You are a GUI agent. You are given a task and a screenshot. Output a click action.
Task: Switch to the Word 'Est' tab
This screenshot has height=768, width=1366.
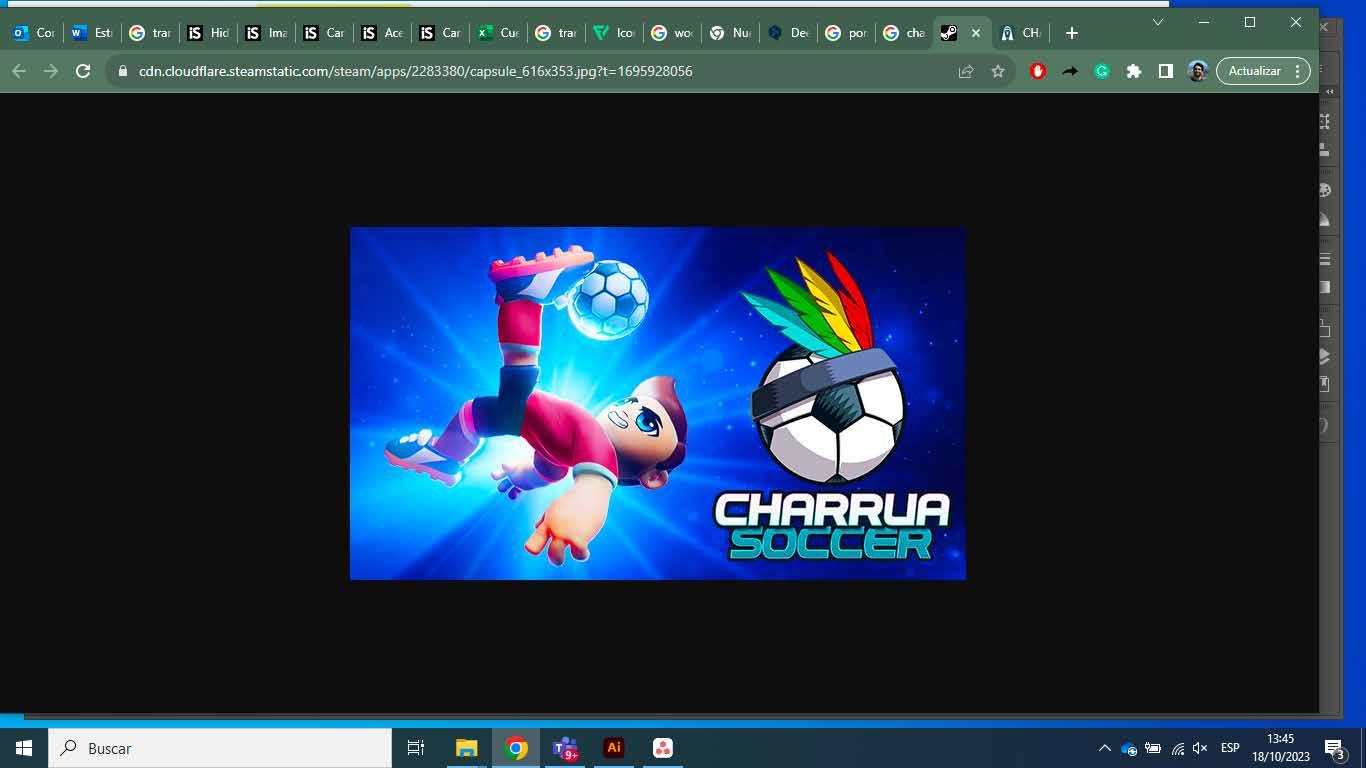click(x=91, y=33)
